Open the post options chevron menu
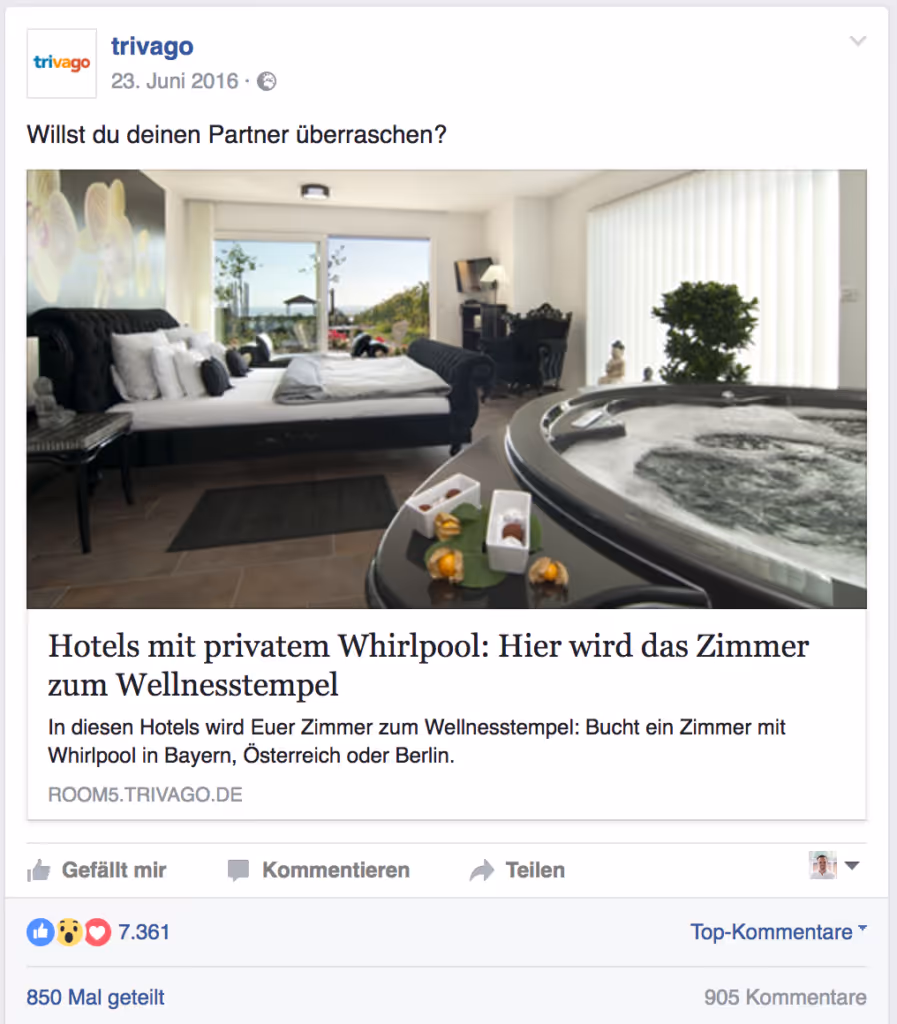The image size is (897, 1024). 858,41
